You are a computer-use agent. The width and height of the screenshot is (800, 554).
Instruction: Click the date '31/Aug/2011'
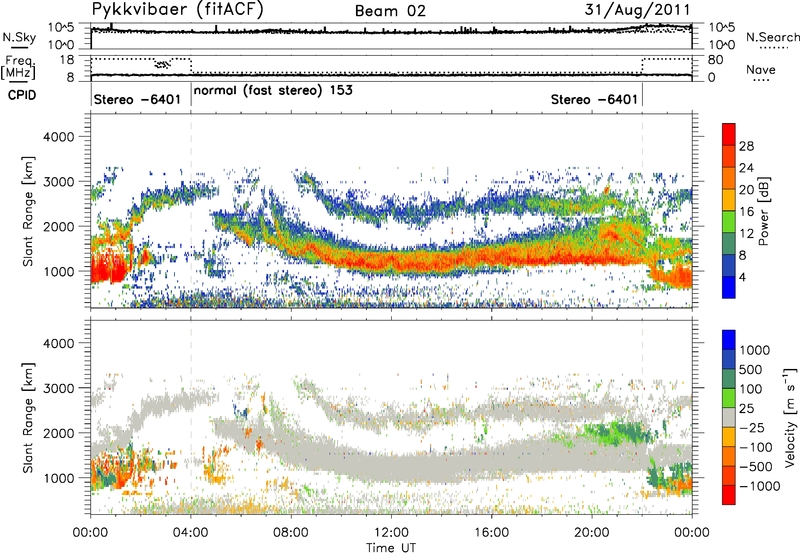[x=637, y=10]
